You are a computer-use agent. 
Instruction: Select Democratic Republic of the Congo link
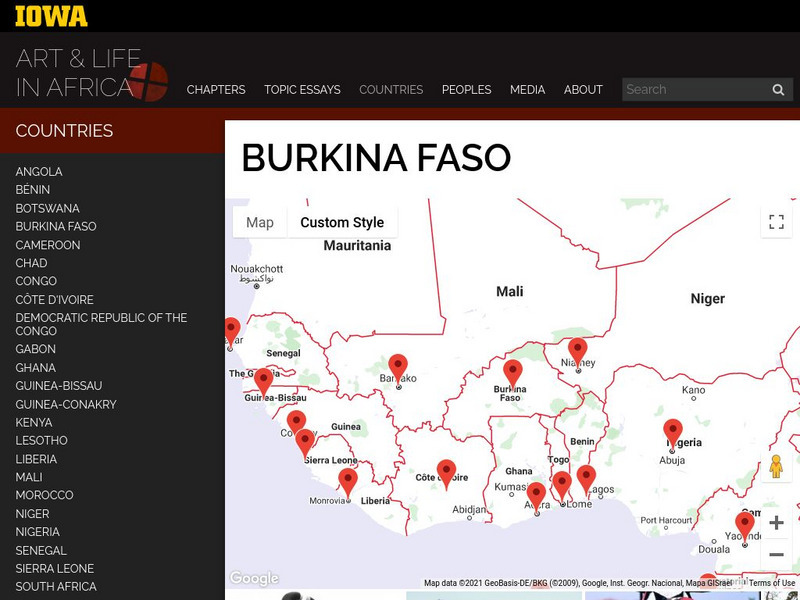(x=101, y=324)
